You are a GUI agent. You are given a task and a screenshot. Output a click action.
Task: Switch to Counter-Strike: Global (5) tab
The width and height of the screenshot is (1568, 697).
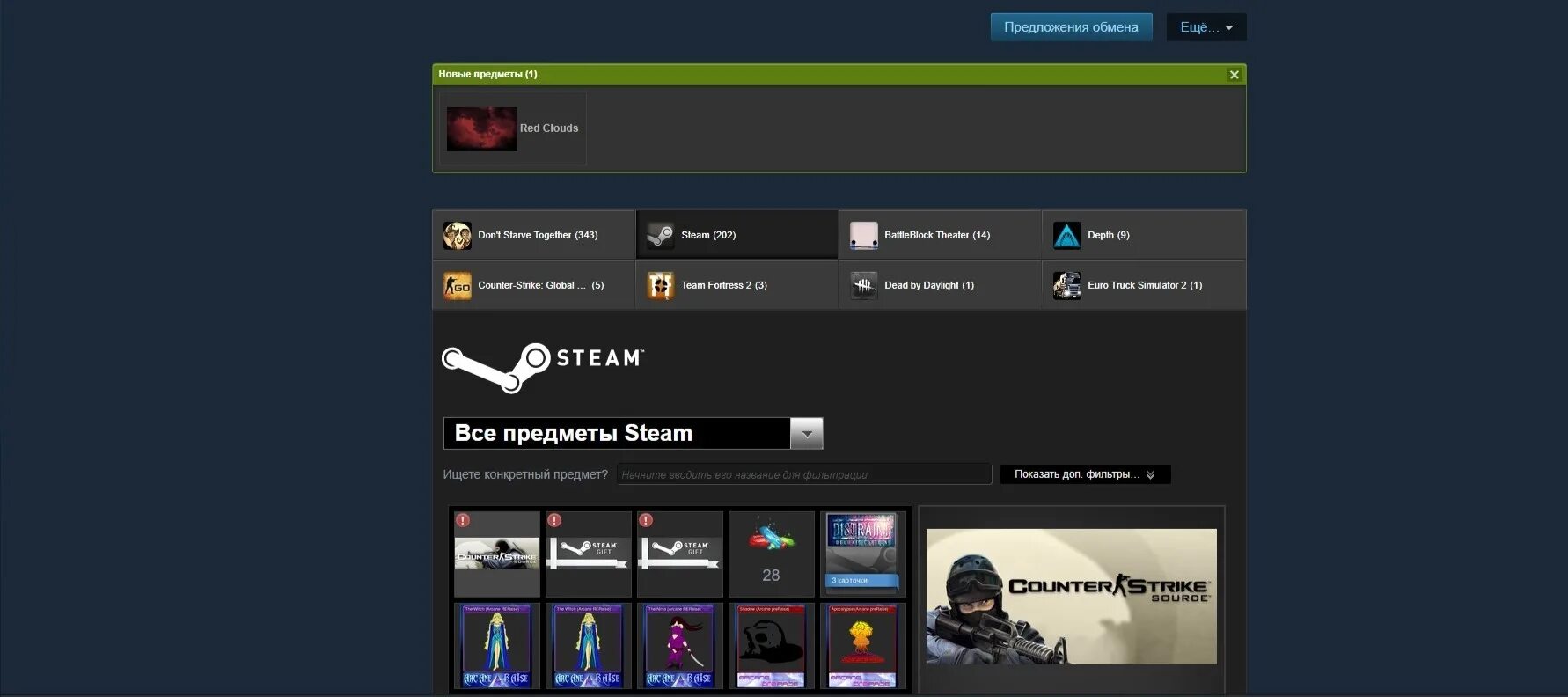point(534,285)
